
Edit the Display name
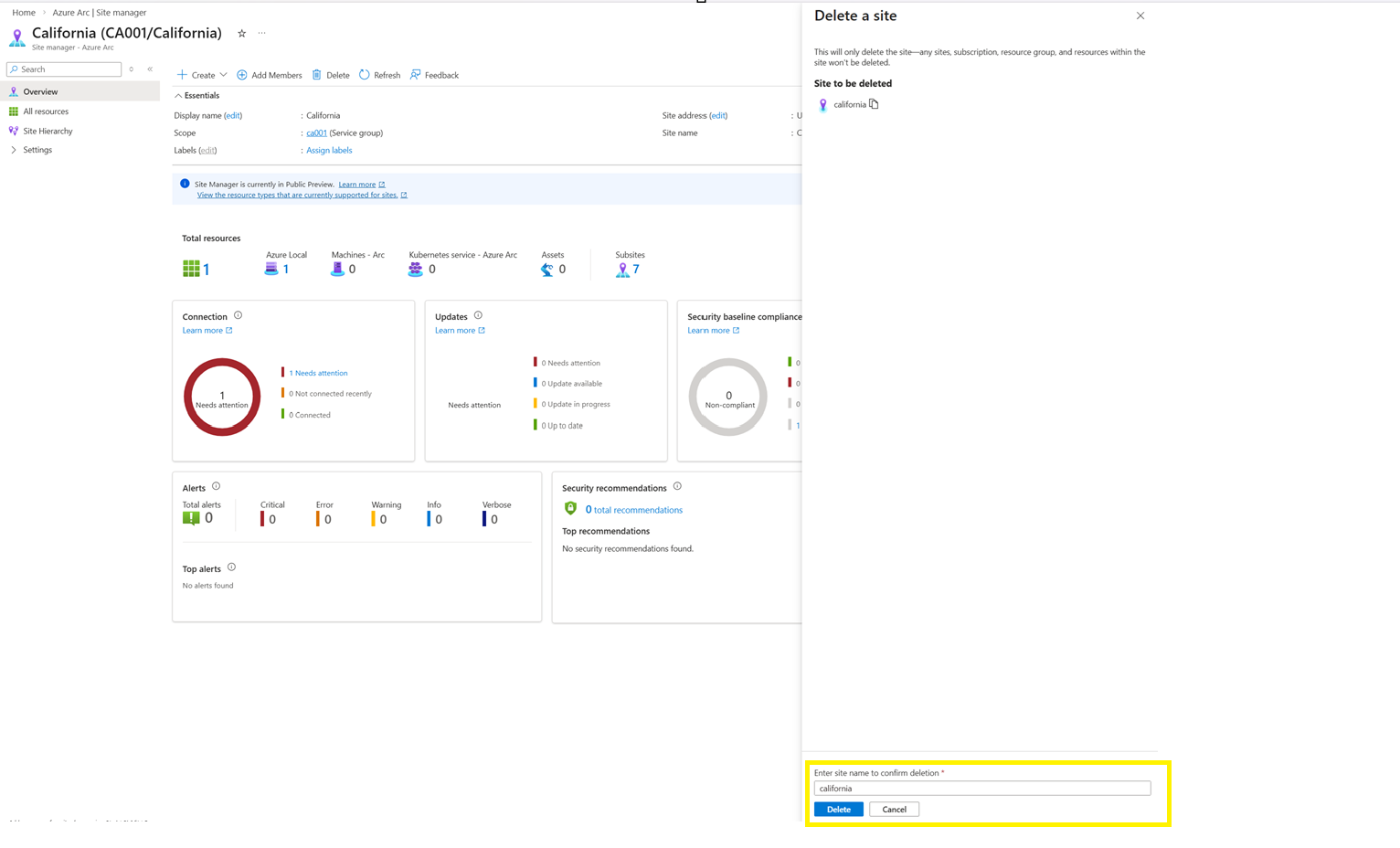[233, 116]
